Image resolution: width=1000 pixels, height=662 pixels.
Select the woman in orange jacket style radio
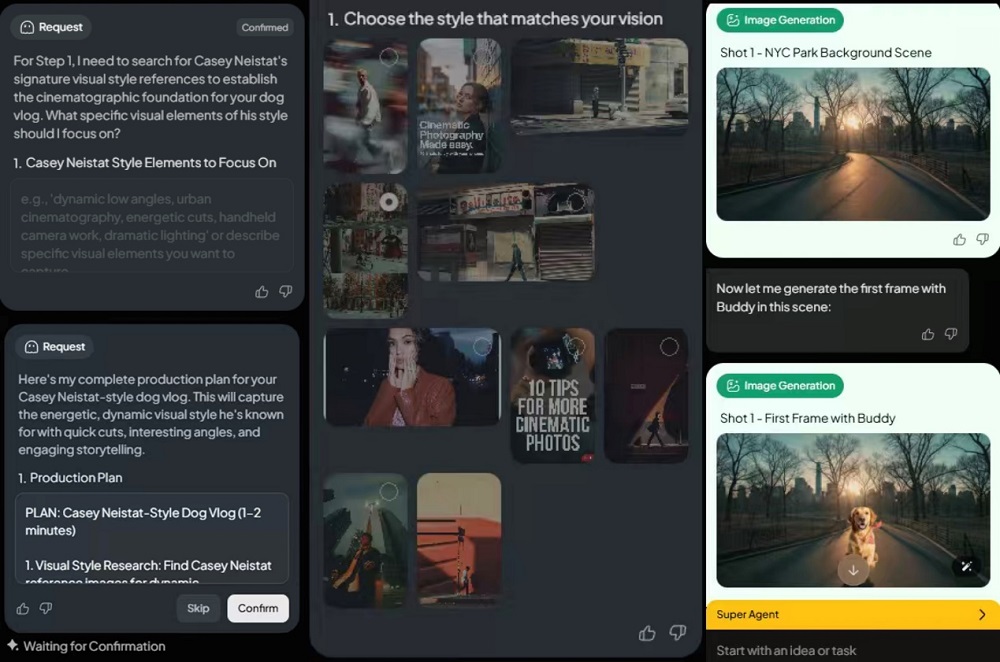(x=482, y=347)
